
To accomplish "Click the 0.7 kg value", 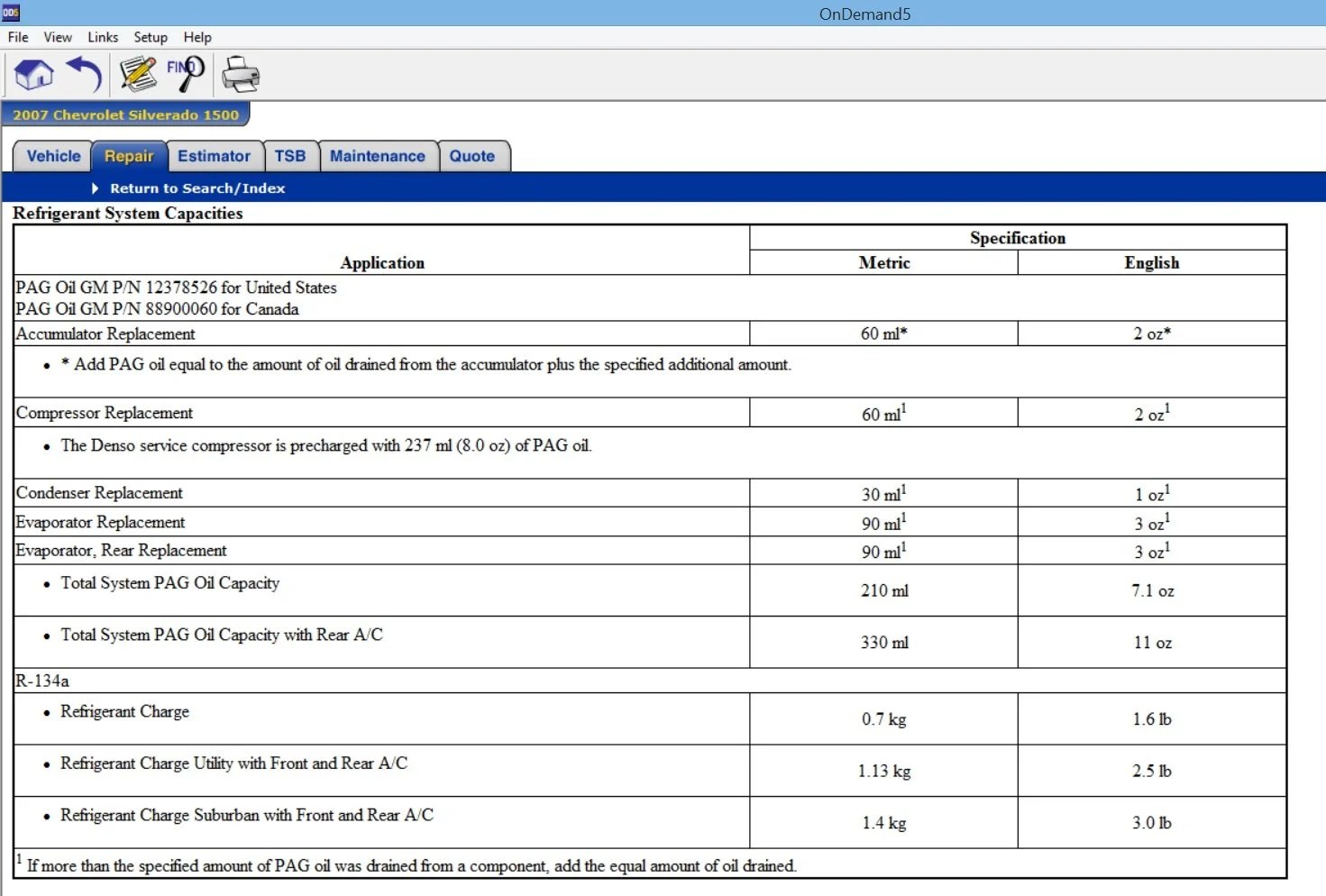I will point(884,719).
